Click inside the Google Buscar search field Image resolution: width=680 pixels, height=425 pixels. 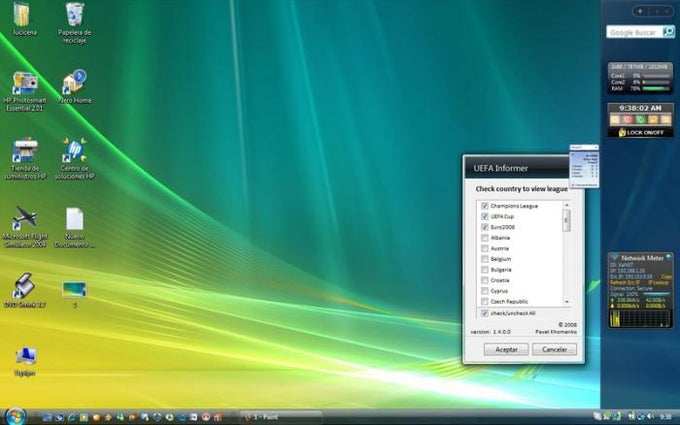[634, 33]
